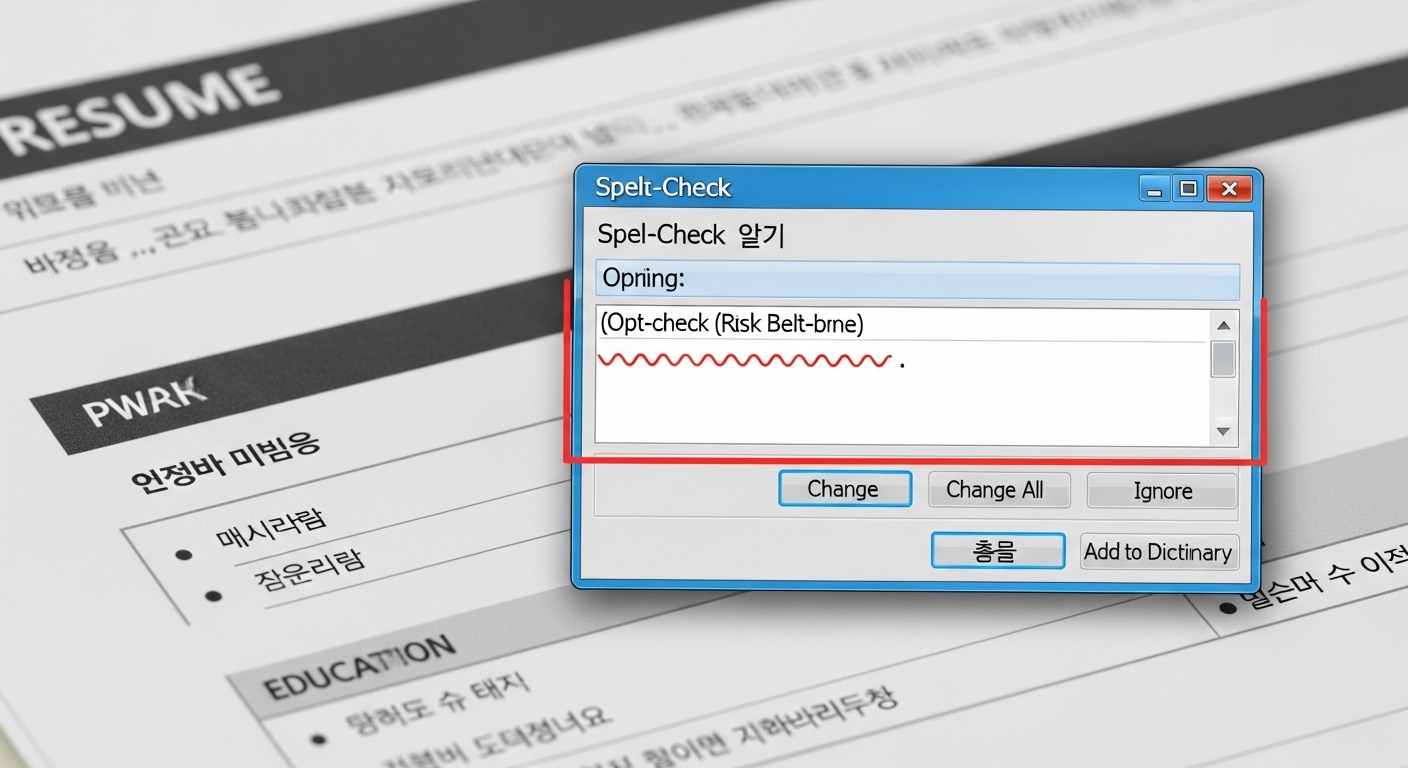Image resolution: width=1408 pixels, height=768 pixels.
Task: Click the Add to Dictinary button
Action: point(1158,552)
